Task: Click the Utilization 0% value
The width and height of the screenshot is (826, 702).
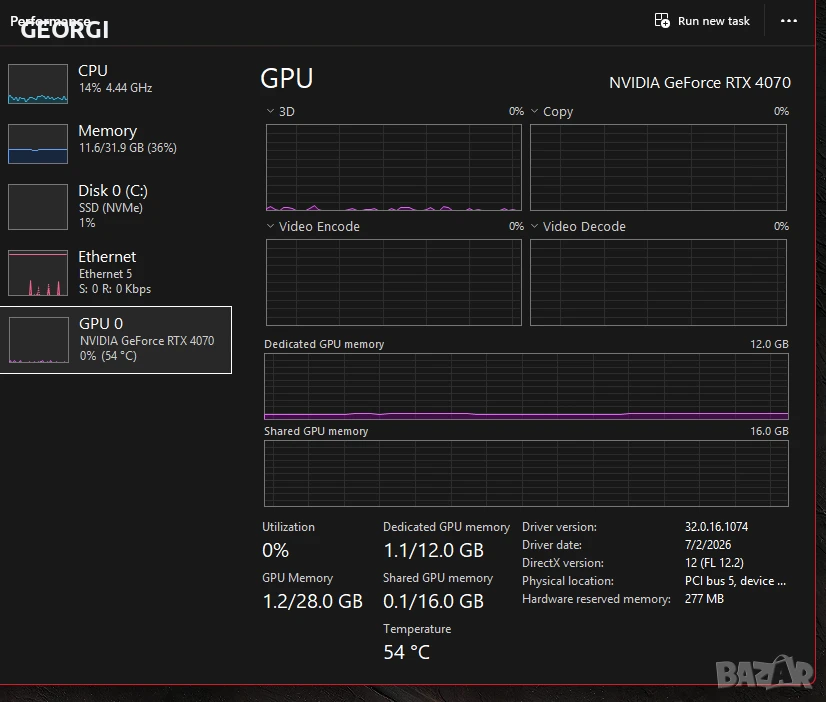Action: 275,550
